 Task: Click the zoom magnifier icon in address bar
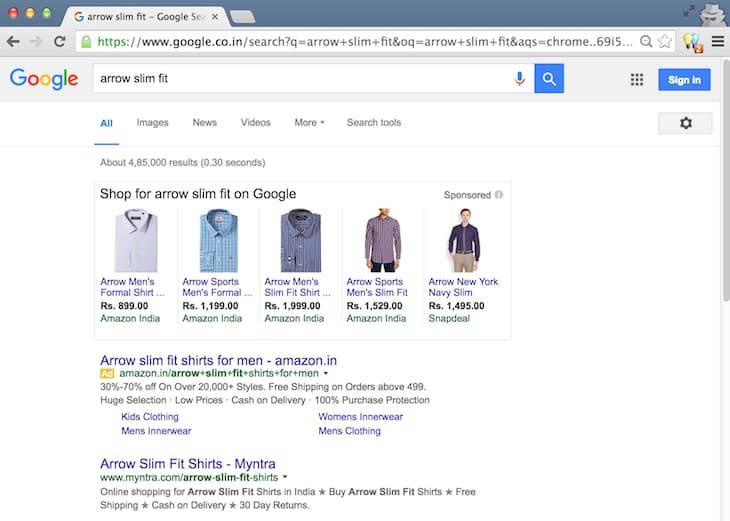point(646,41)
